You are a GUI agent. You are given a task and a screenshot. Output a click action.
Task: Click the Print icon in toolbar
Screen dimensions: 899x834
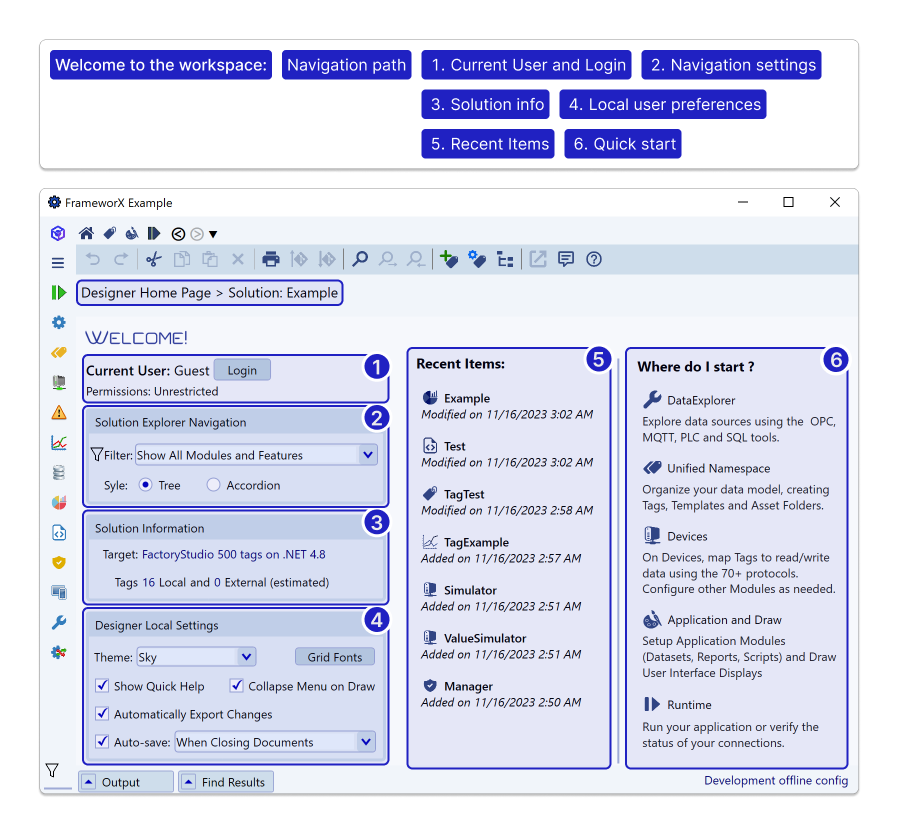[270, 260]
